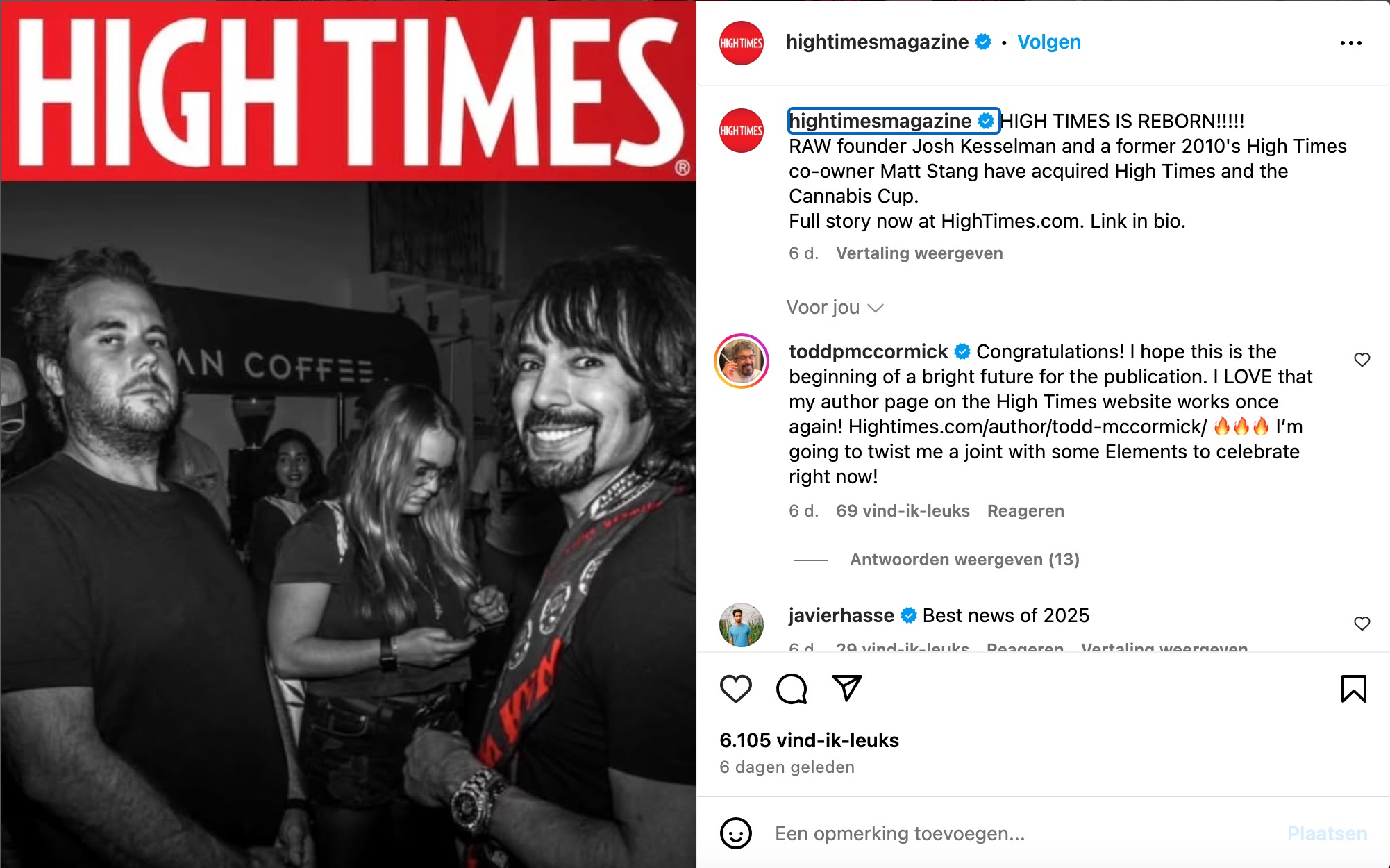Open emoji picker smiley icon
Viewport: 1390px width, 868px height.
pyautogui.click(x=736, y=833)
